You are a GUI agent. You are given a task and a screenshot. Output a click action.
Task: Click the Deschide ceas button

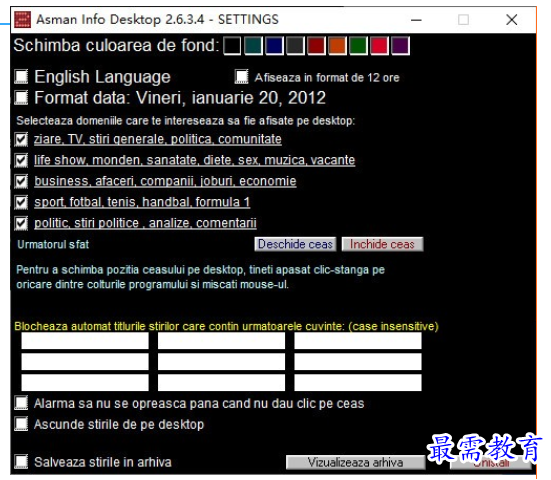295,244
